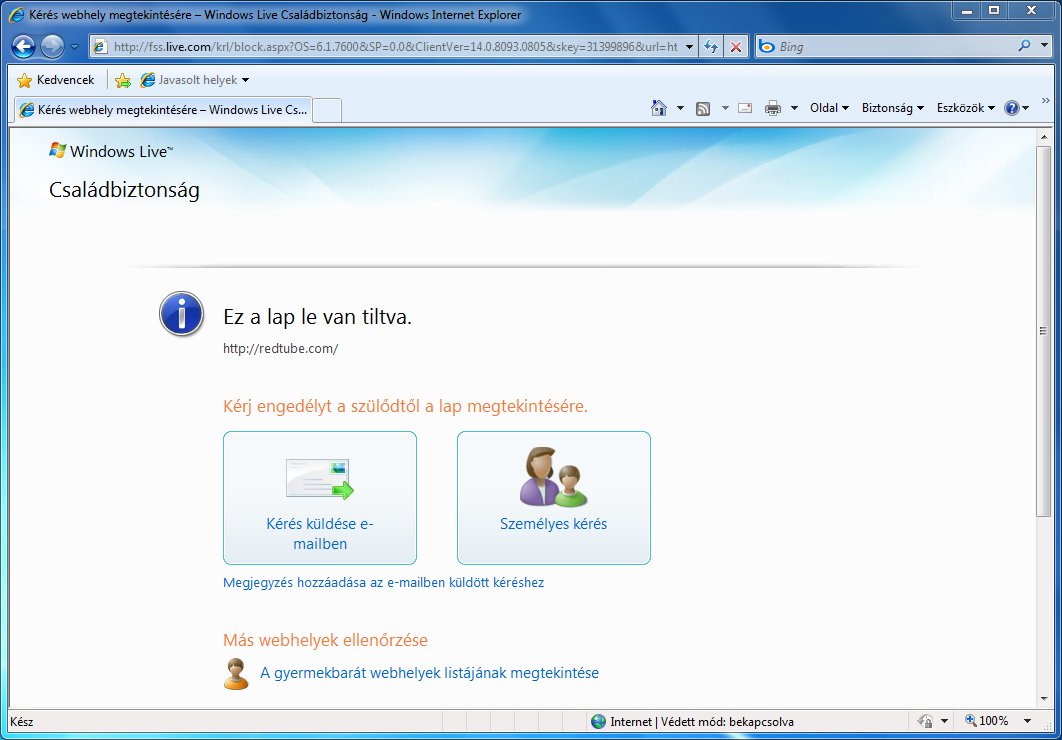
Task: Click the Kész status text
Action: coord(22,722)
